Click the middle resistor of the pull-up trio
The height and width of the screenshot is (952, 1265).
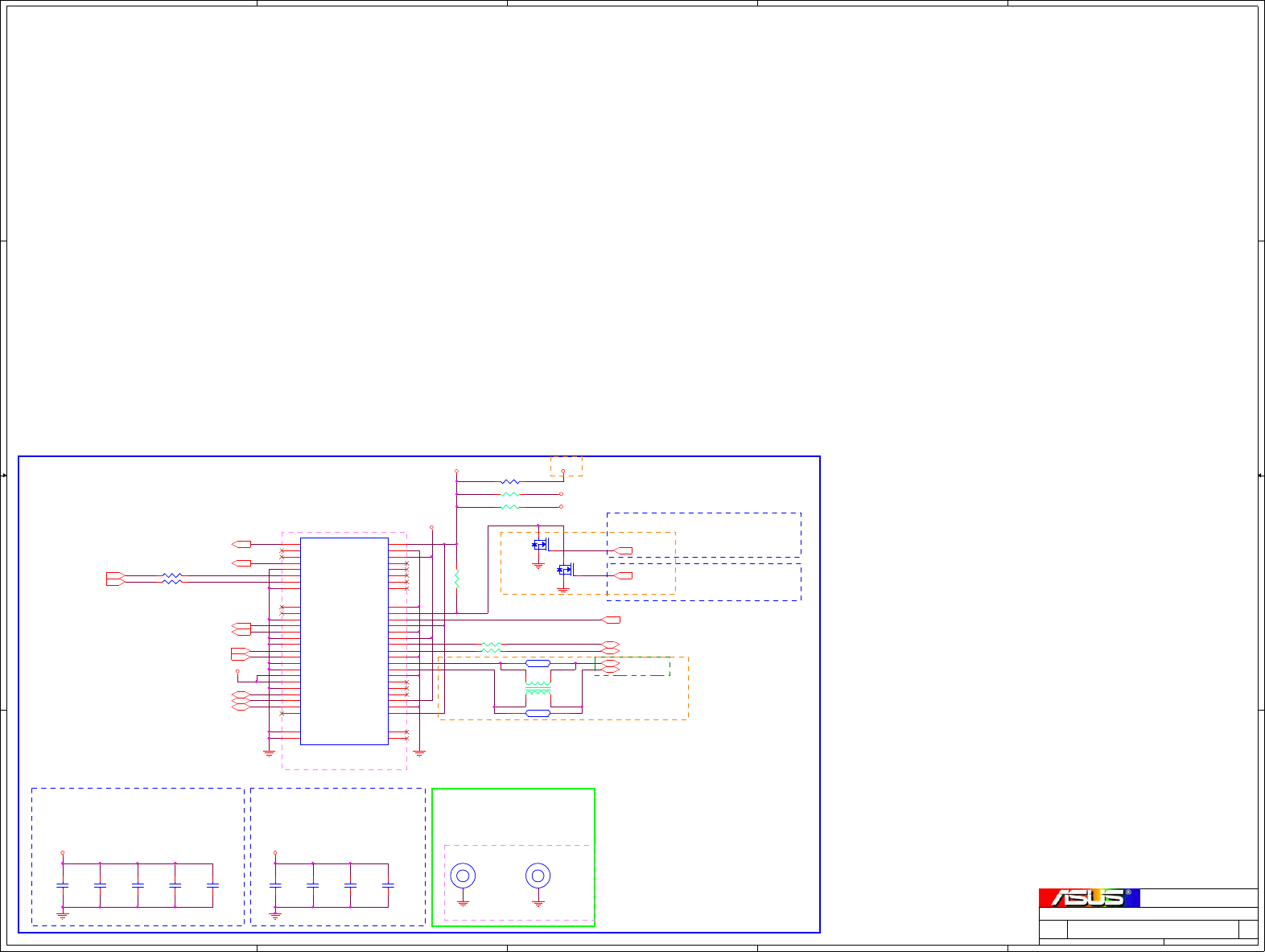click(510, 494)
